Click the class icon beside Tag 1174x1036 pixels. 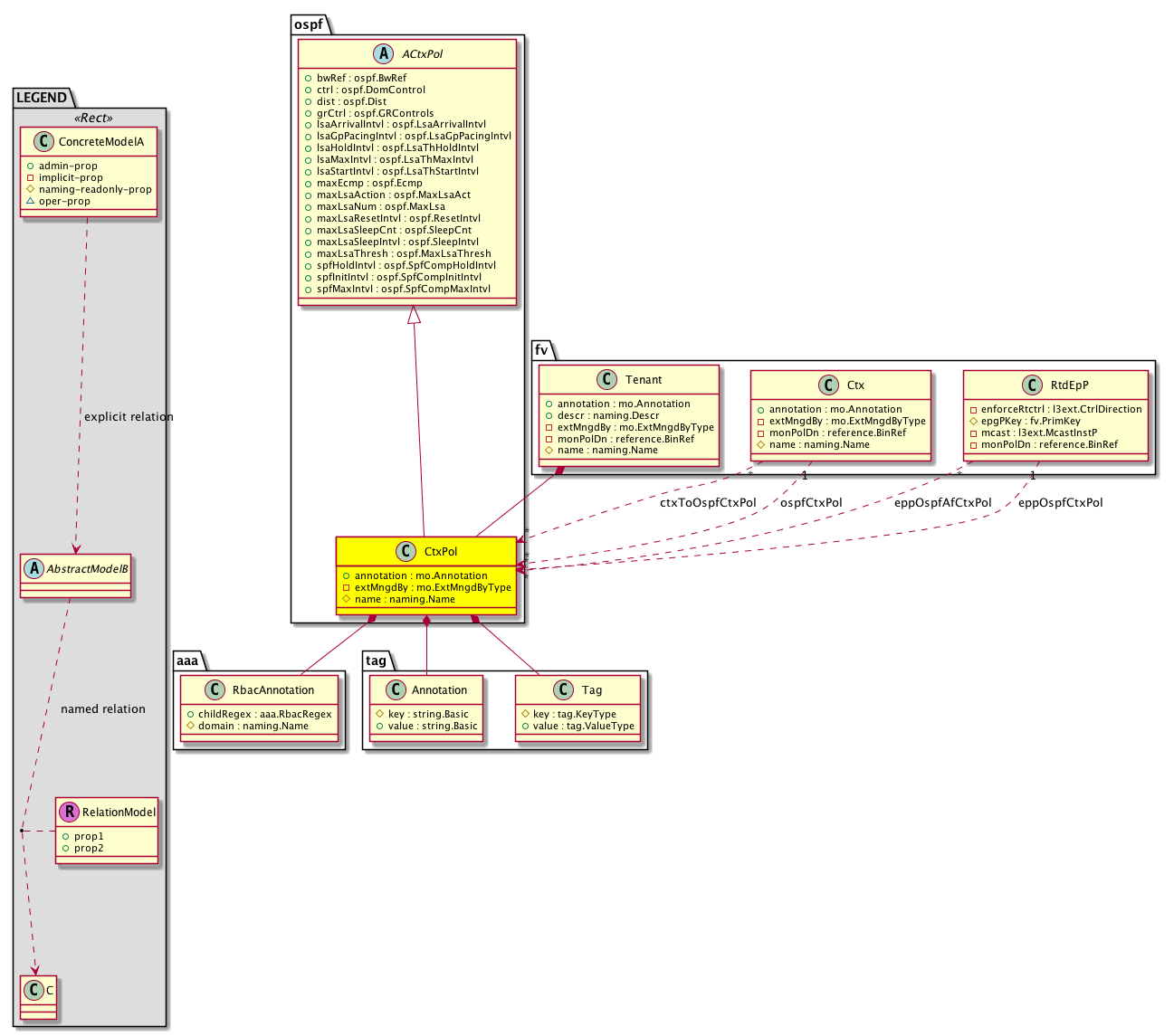(563, 690)
